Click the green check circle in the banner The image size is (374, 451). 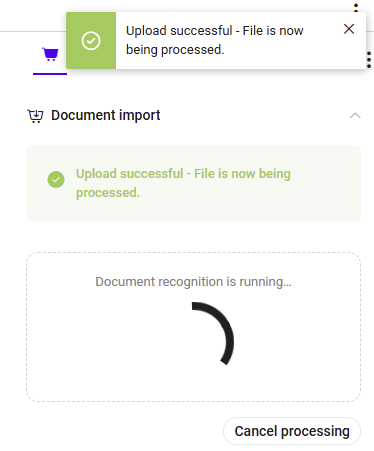[56, 180]
